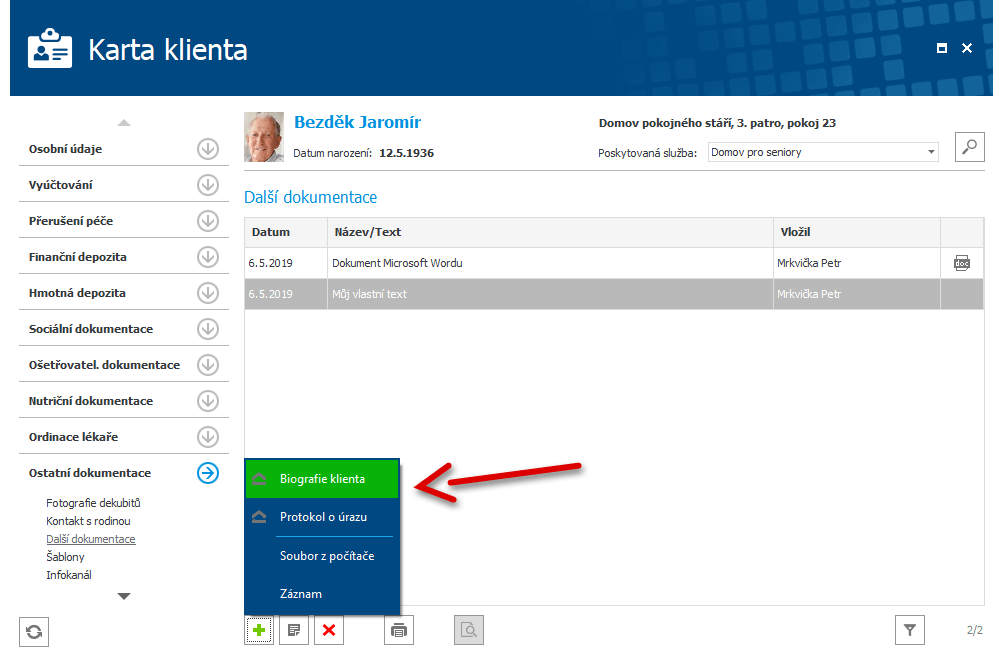Click the refresh arrows button
1003x663 pixels.
(x=34, y=632)
